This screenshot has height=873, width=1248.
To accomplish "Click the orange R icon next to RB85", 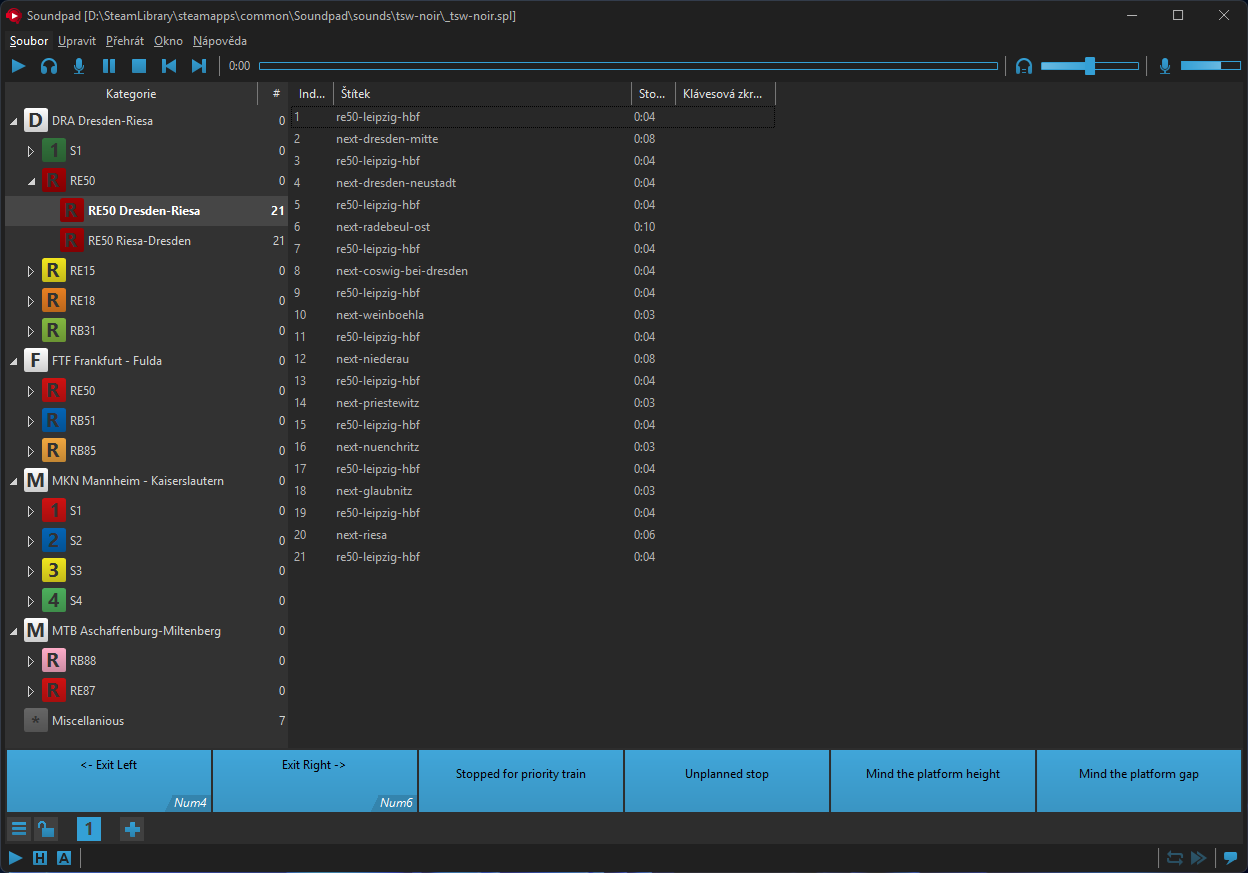I will [54, 451].
